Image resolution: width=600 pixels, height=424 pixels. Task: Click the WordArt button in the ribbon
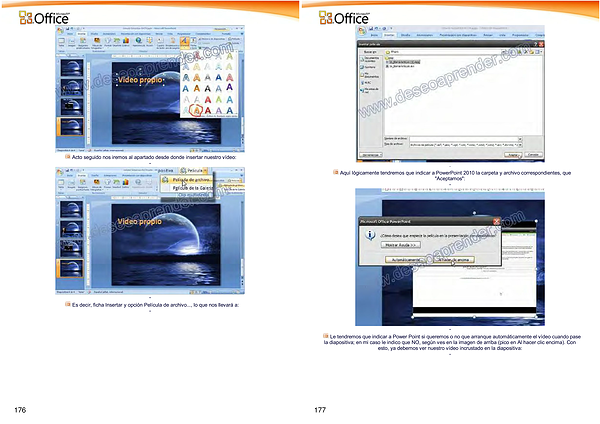coord(186,43)
